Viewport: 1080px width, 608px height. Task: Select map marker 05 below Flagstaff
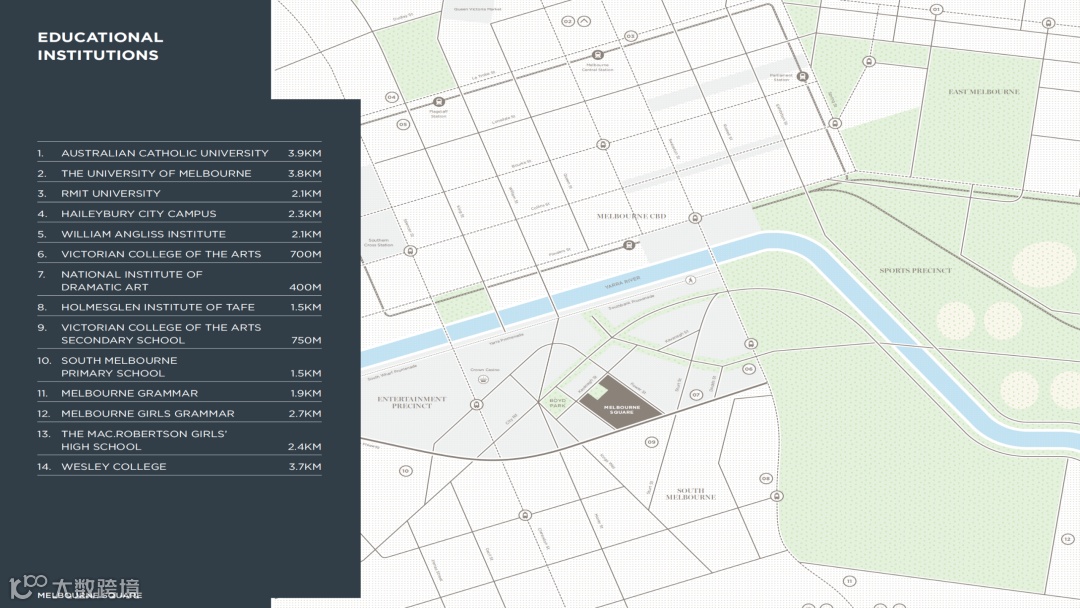pyautogui.click(x=403, y=125)
